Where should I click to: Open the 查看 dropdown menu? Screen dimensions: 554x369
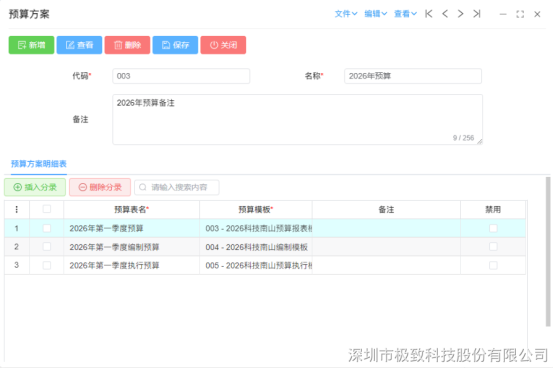coord(405,14)
